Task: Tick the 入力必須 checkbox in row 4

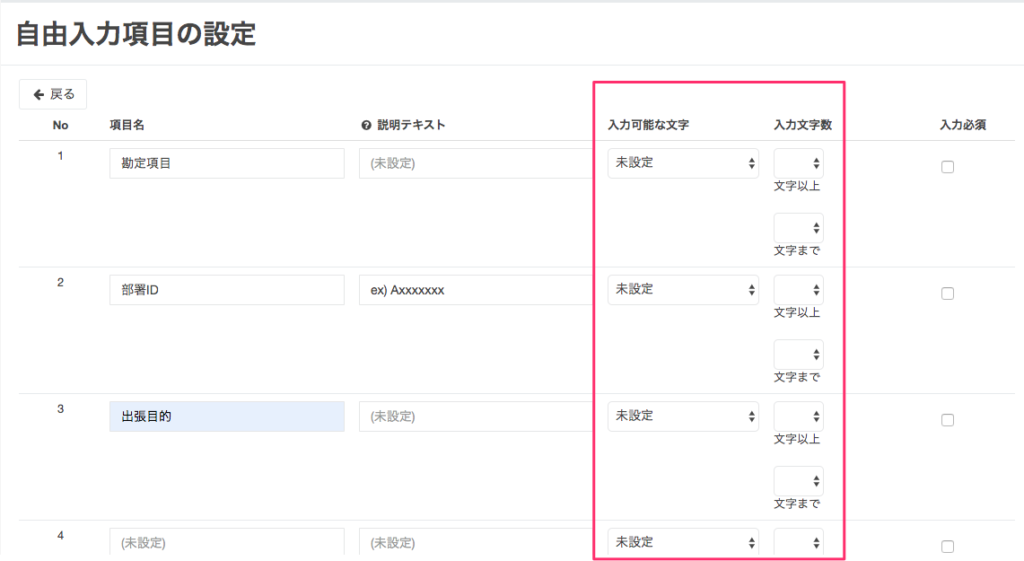Action: pos(947,546)
